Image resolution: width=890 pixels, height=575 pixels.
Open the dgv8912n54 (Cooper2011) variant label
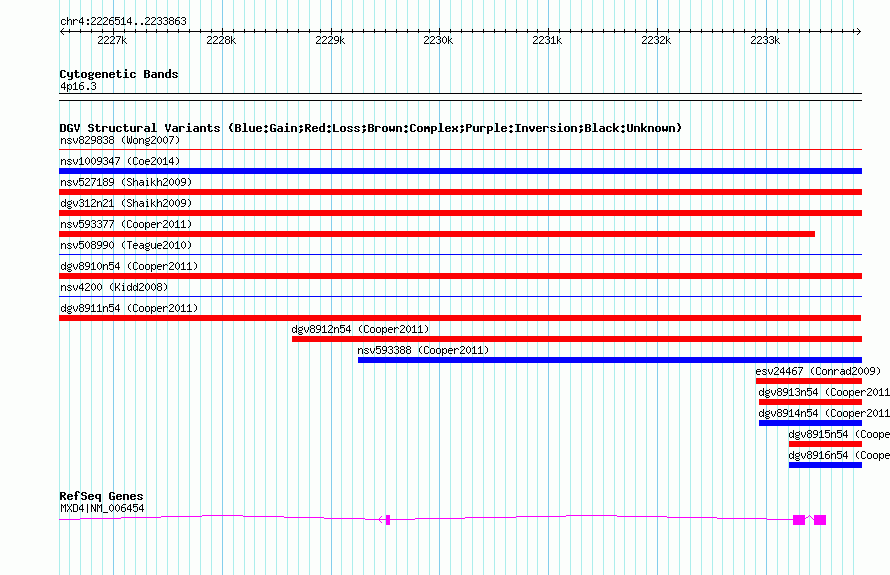tap(360, 329)
